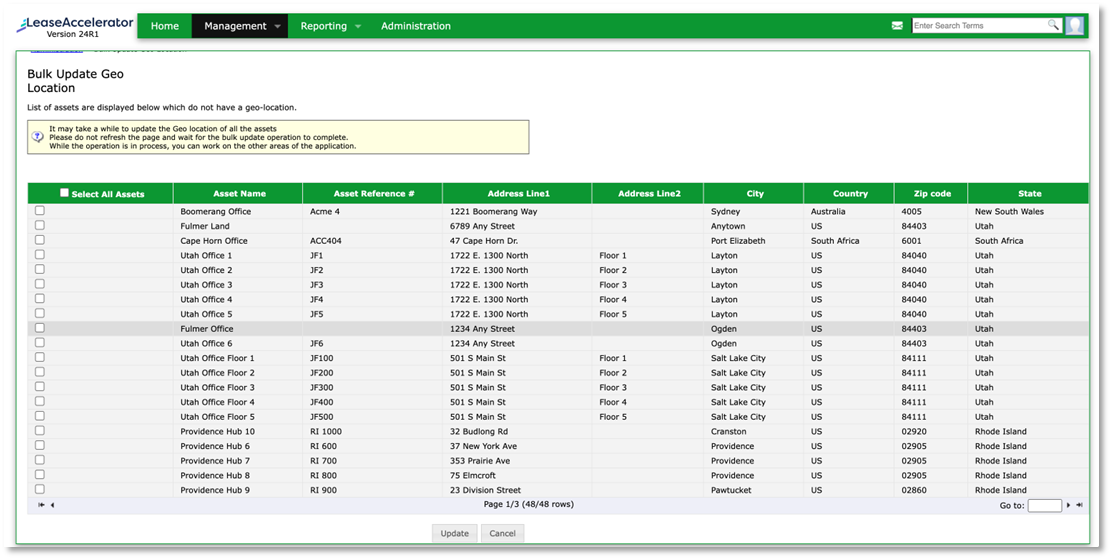
Task: Click the Country column header
Action: pyautogui.click(x=850, y=193)
